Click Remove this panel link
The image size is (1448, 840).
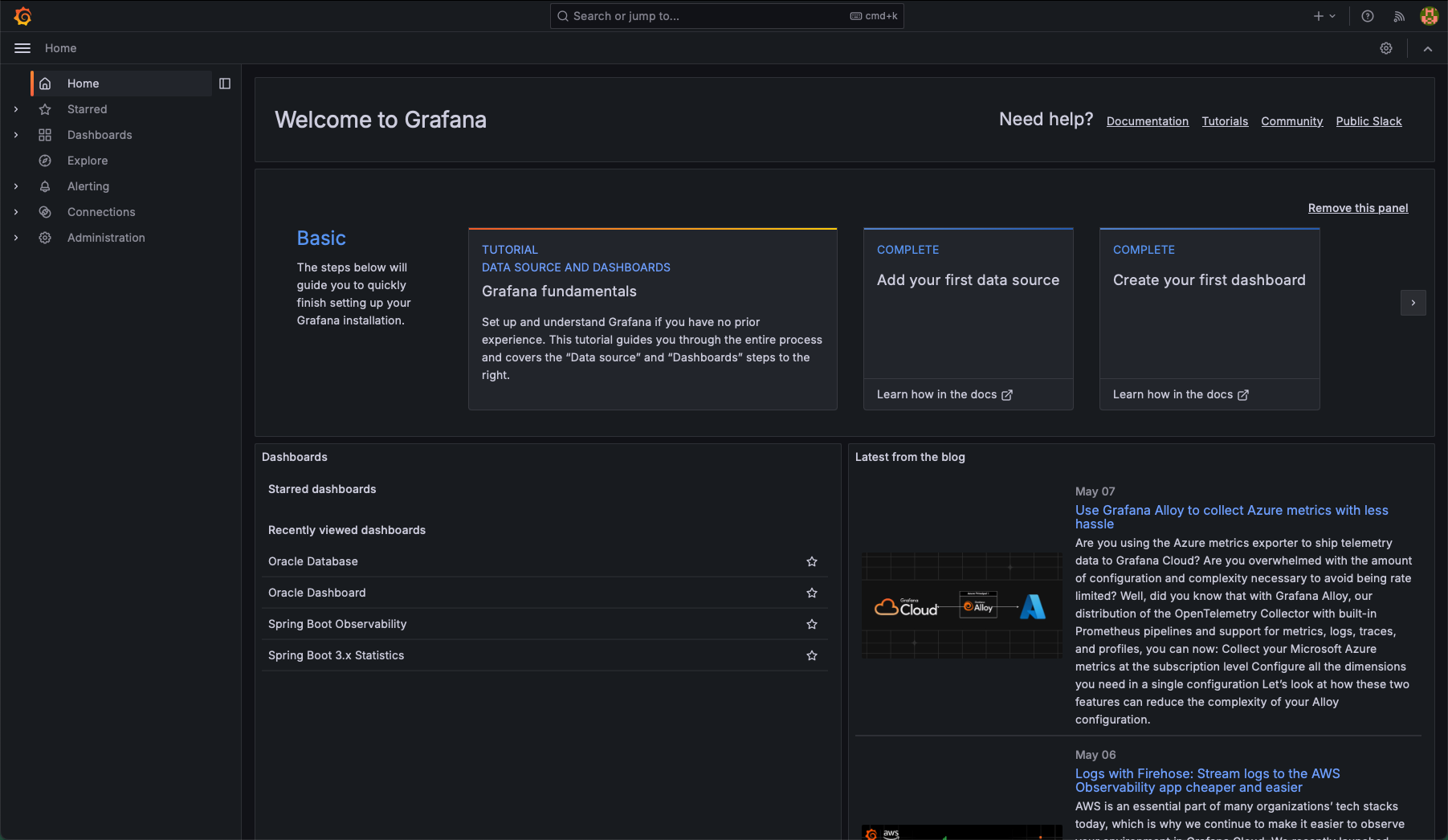1358,208
